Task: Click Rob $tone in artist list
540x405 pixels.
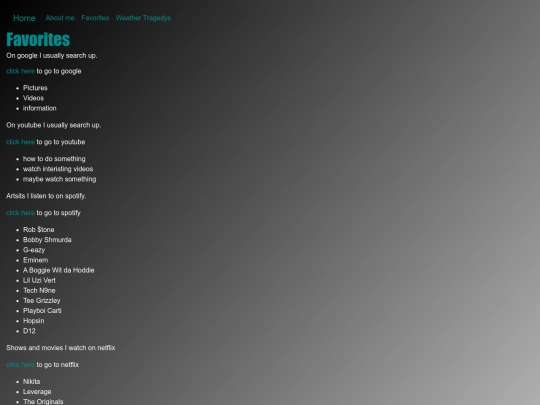Action: 39,230
